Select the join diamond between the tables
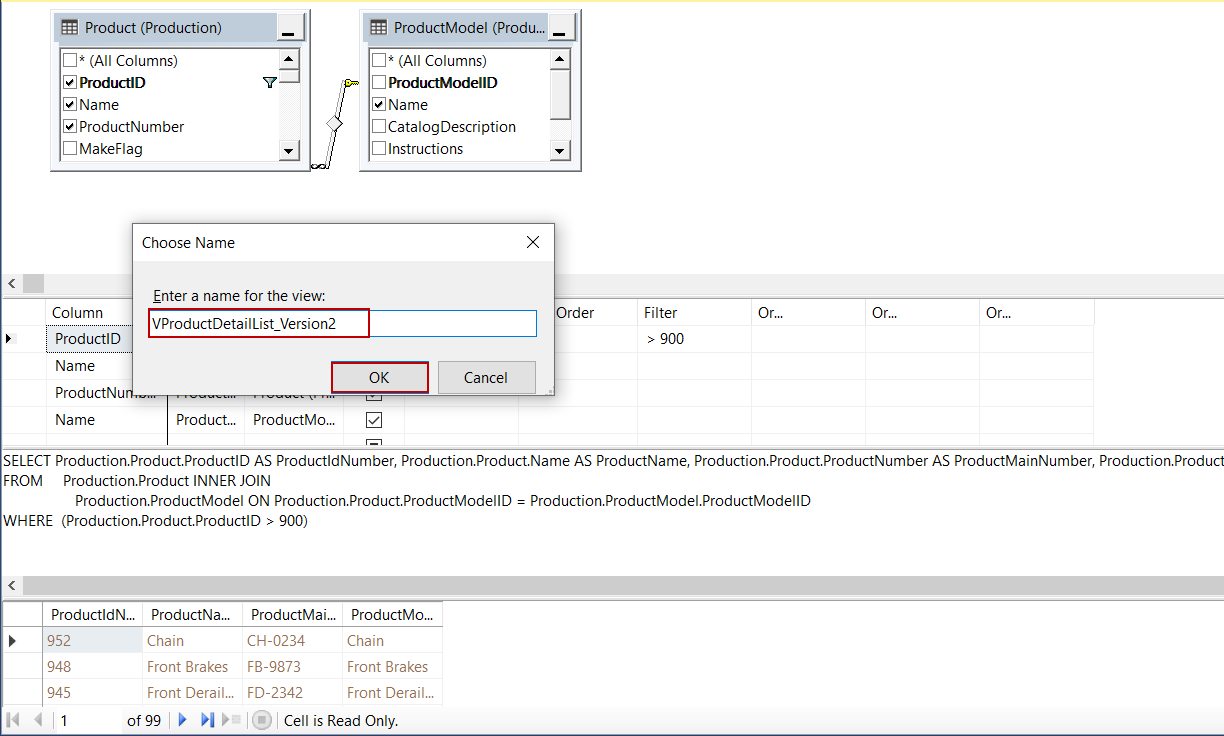Image resolution: width=1224 pixels, height=736 pixels. (334, 124)
